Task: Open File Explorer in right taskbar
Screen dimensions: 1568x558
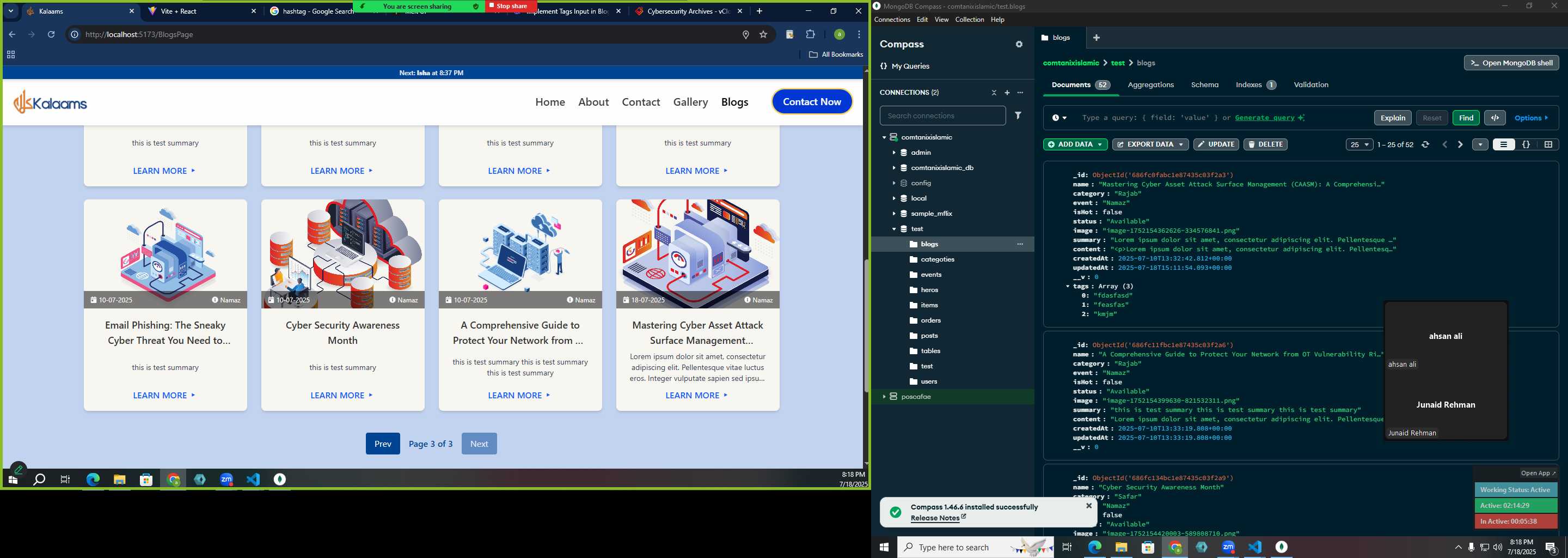Action: point(1121,547)
